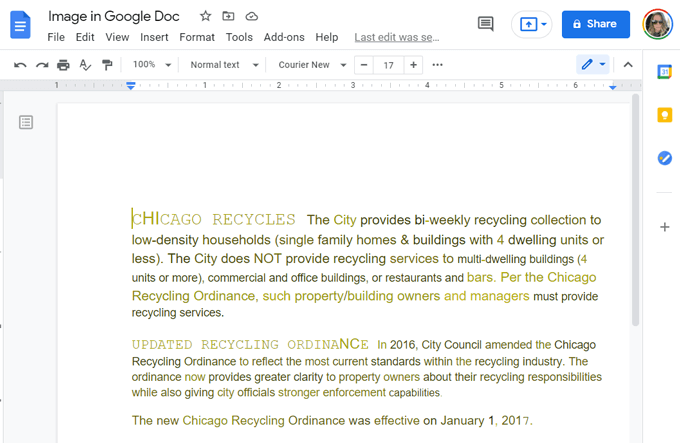Screen dimensions: 680x443
Task: Open Google Calendar in side panel
Action: click(x=664, y=72)
